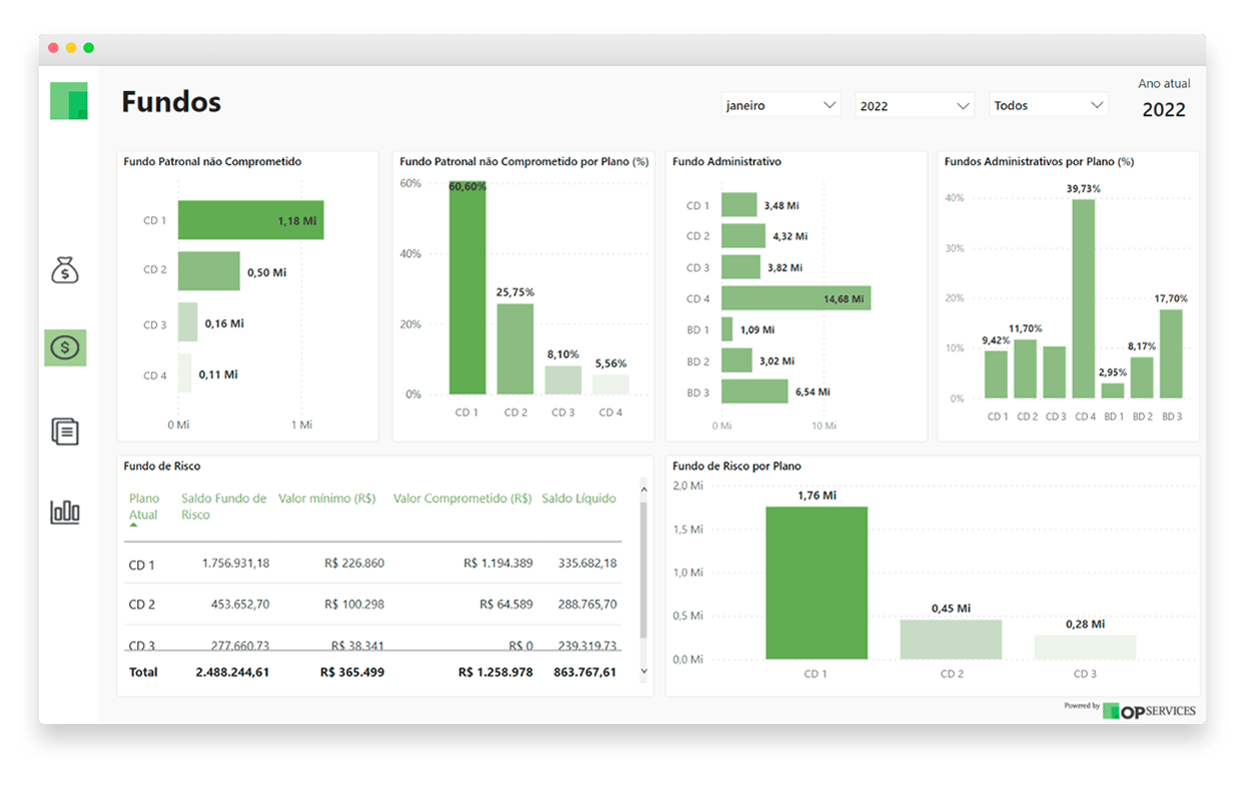
Task: Open the stacked documents sidebar icon
Action: [x=65, y=431]
